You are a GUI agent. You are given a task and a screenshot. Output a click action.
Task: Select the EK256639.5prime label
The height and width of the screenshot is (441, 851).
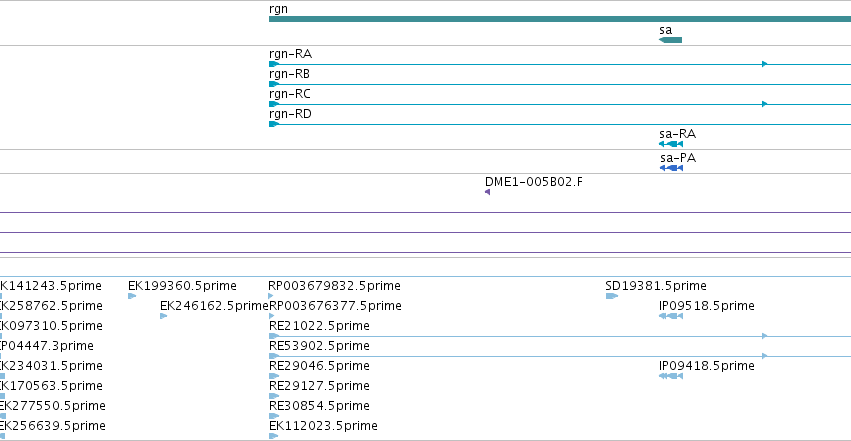click(53, 426)
